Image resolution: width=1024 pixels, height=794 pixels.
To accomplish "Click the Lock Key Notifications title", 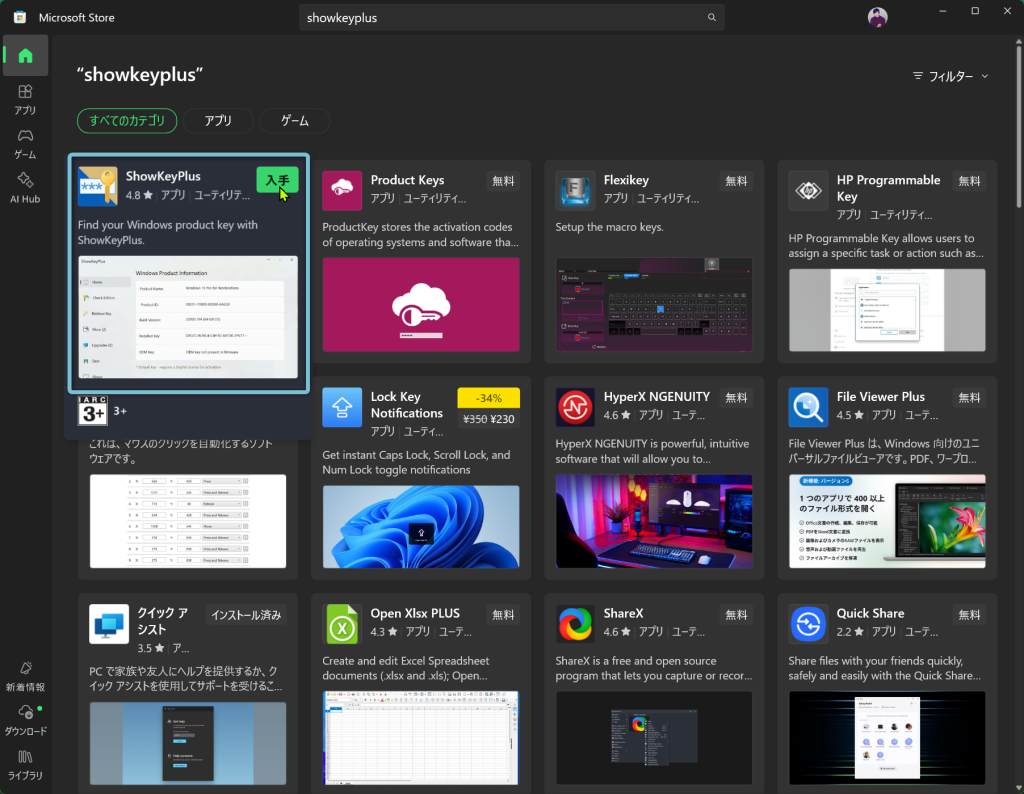I will click(407, 405).
